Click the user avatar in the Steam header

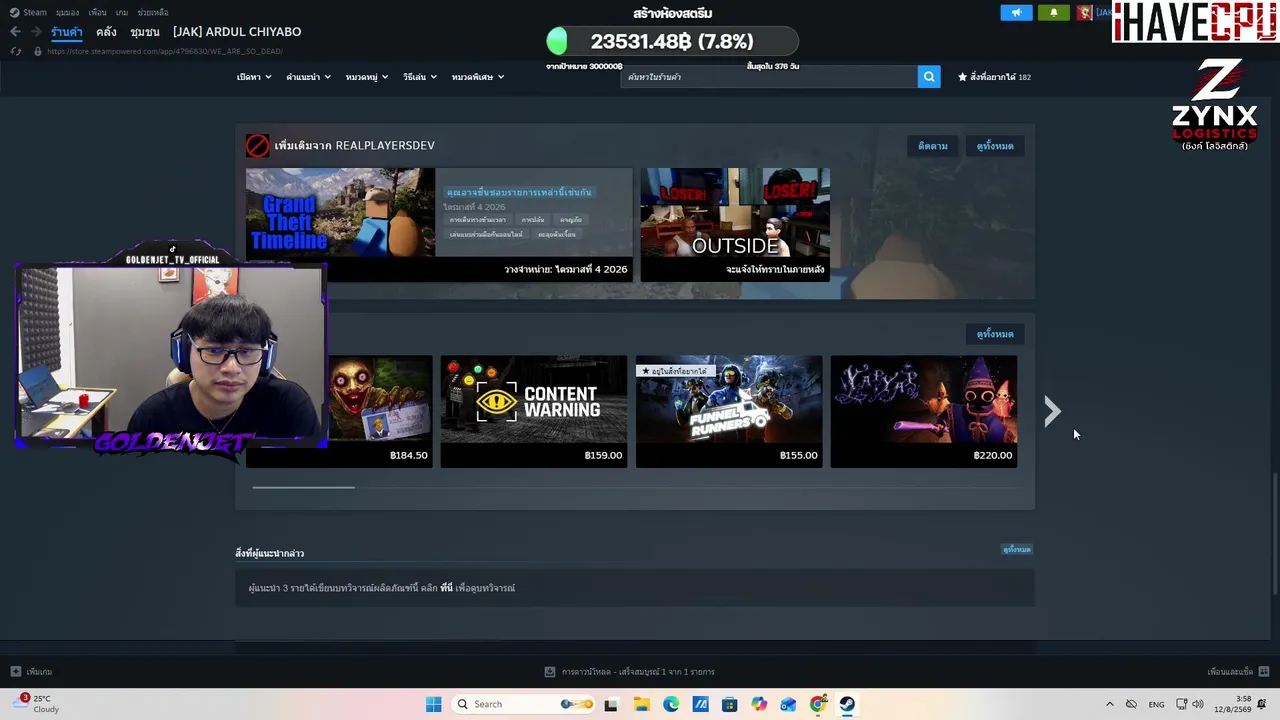point(1084,13)
